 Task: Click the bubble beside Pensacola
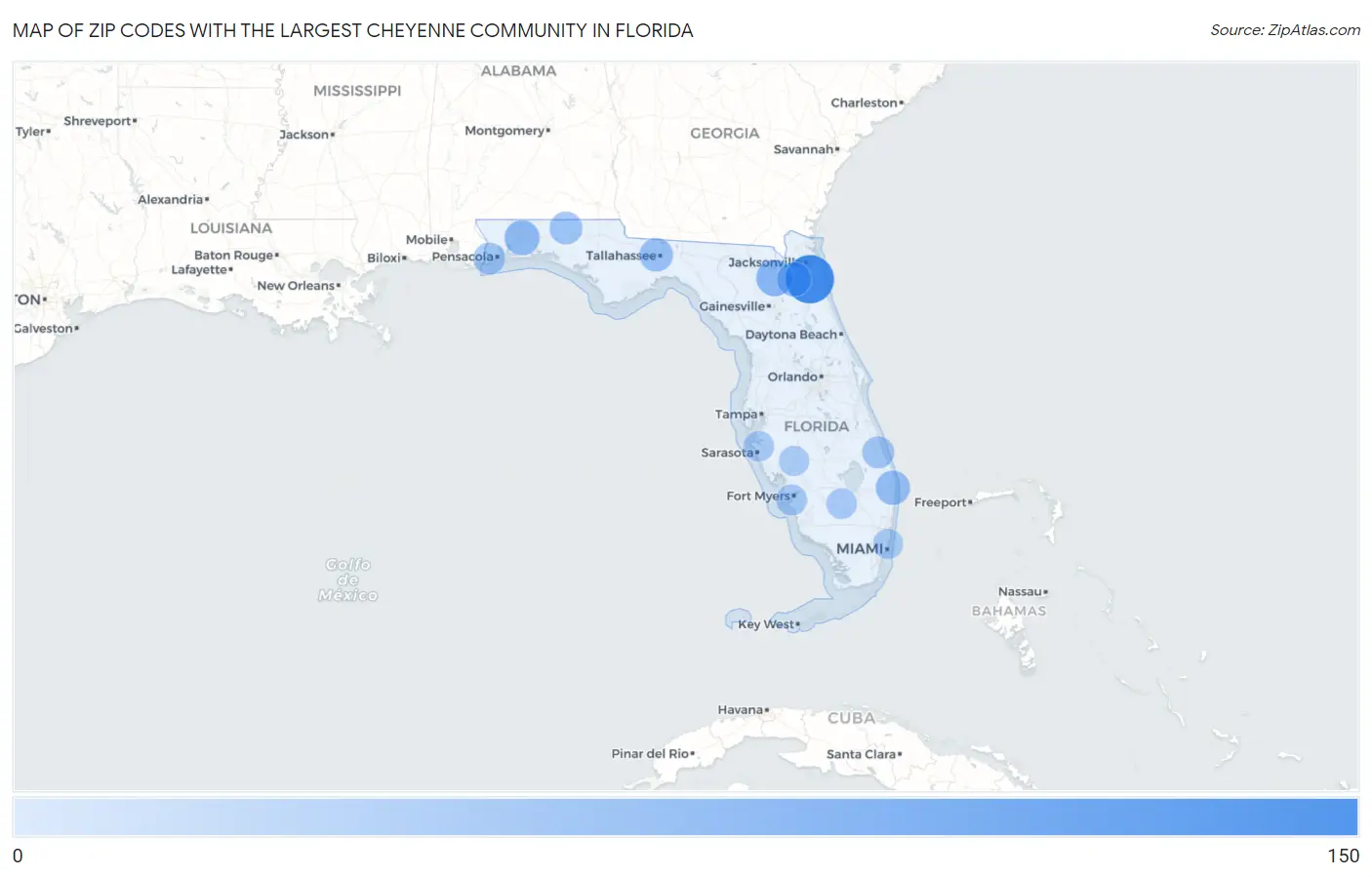[489, 259]
